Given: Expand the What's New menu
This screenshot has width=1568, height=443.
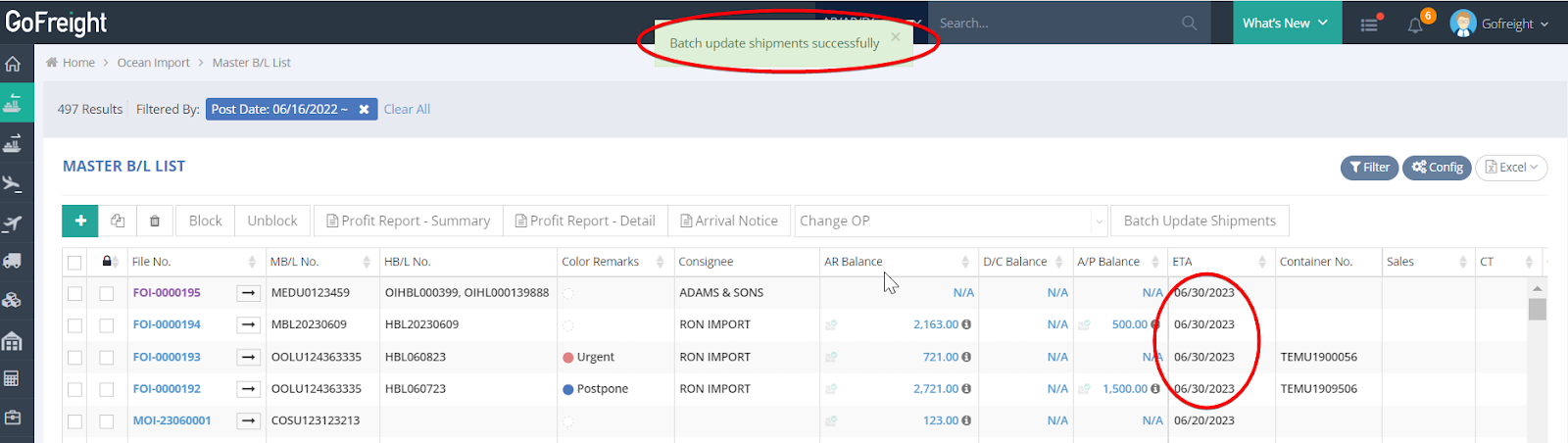Looking at the screenshot, I should pos(1285,23).
